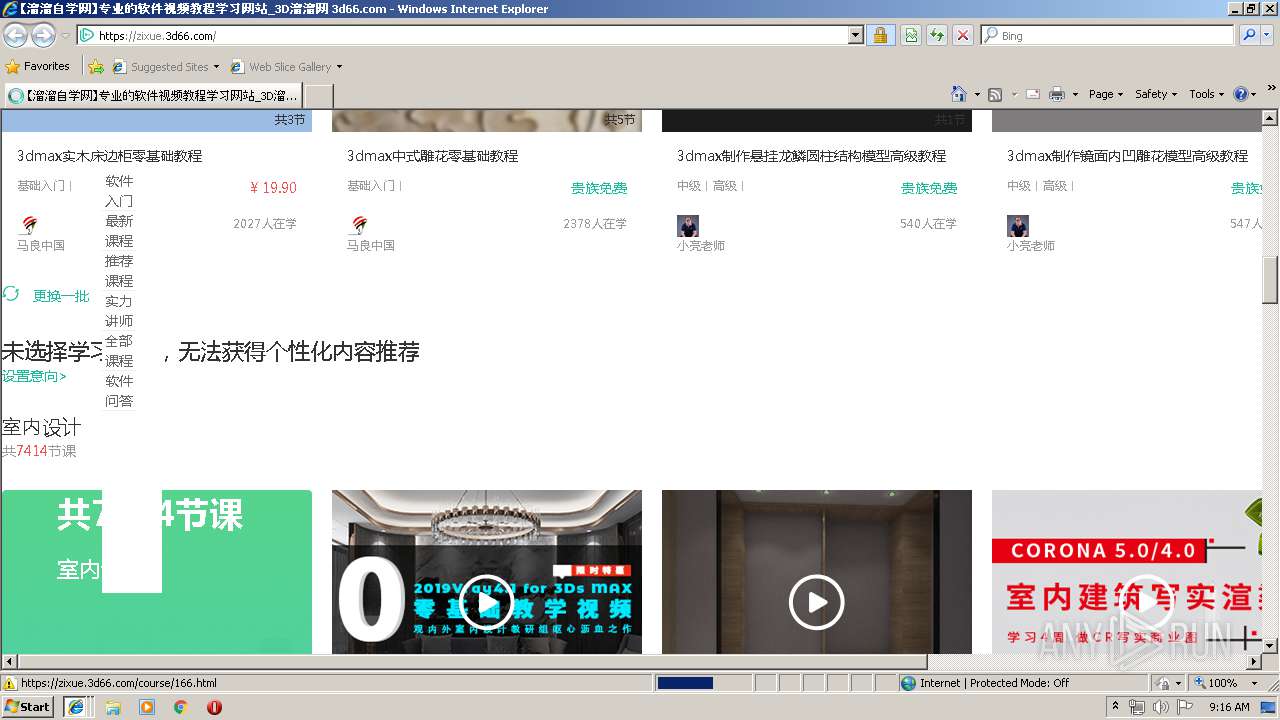Click the page loading progress bar
This screenshot has width=1280, height=720.
coord(702,683)
